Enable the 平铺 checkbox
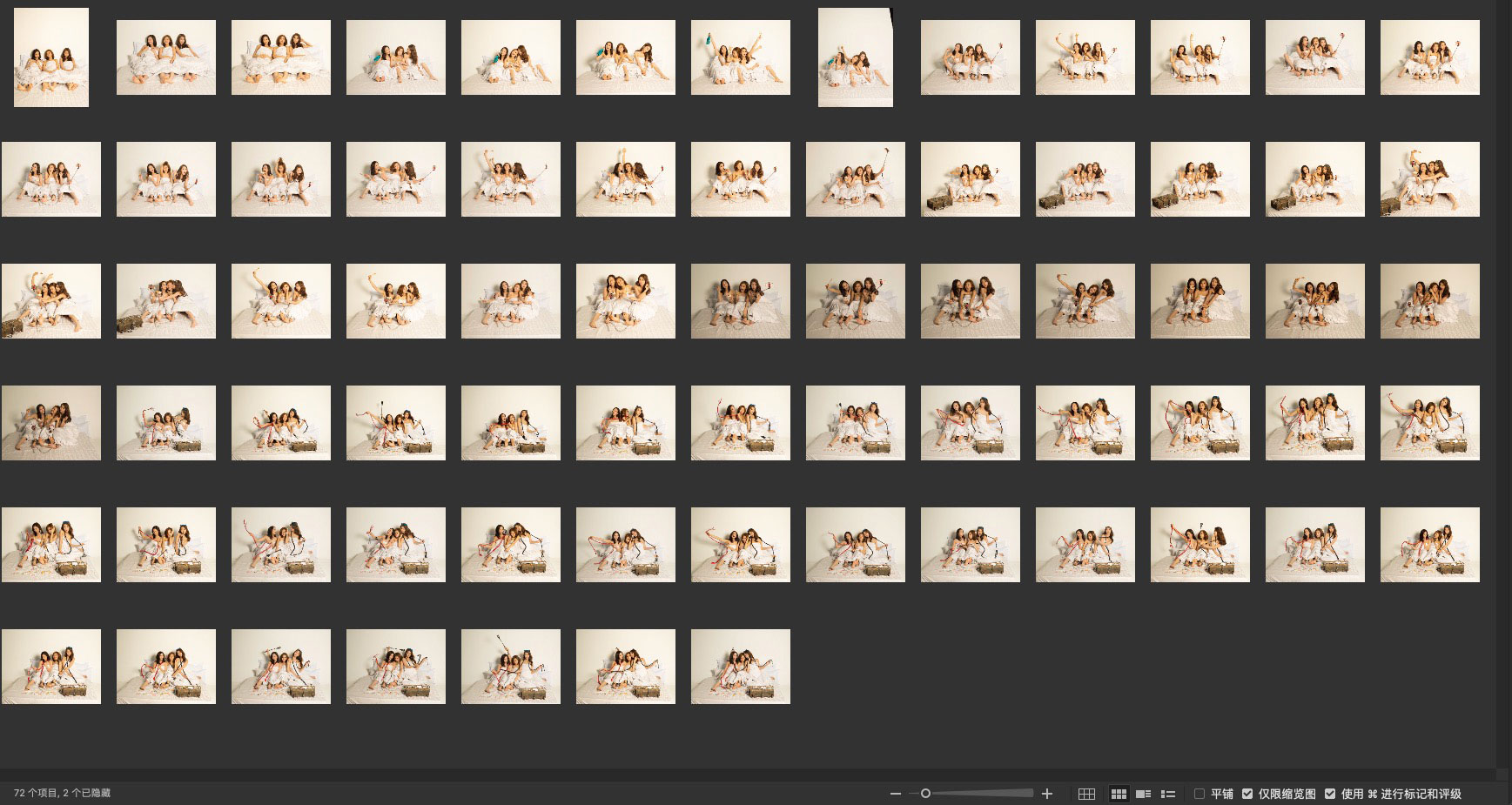1512x805 pixels. click(x=1200, y=794)
